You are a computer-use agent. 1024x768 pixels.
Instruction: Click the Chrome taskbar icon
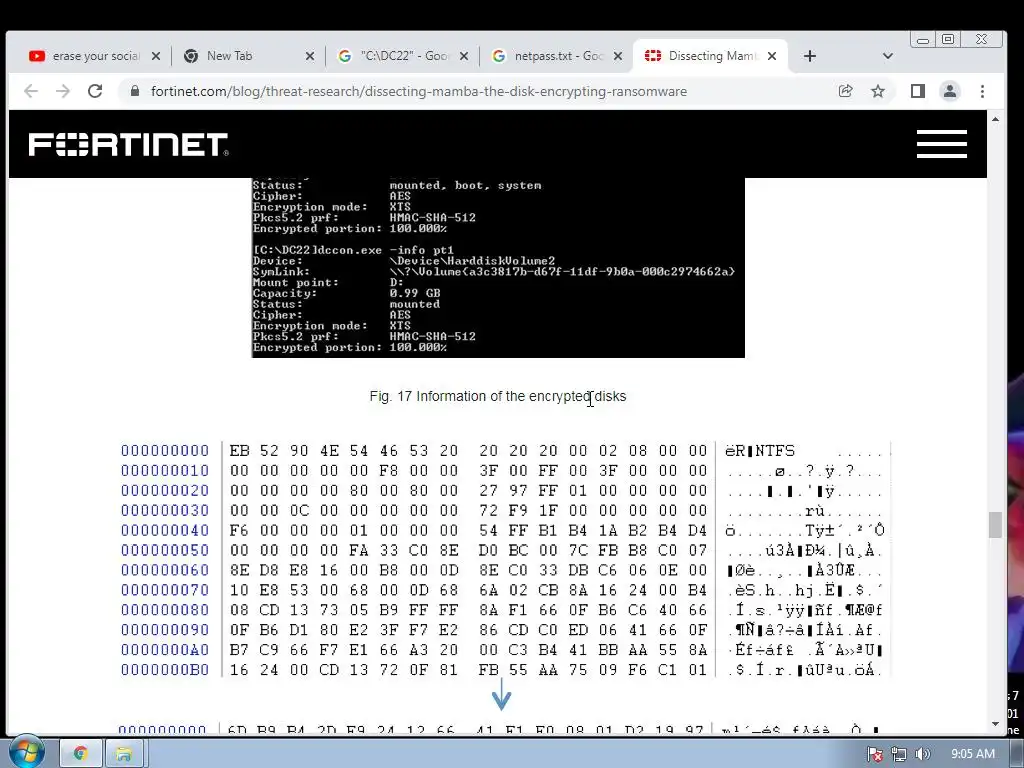(x=81, y=754)
